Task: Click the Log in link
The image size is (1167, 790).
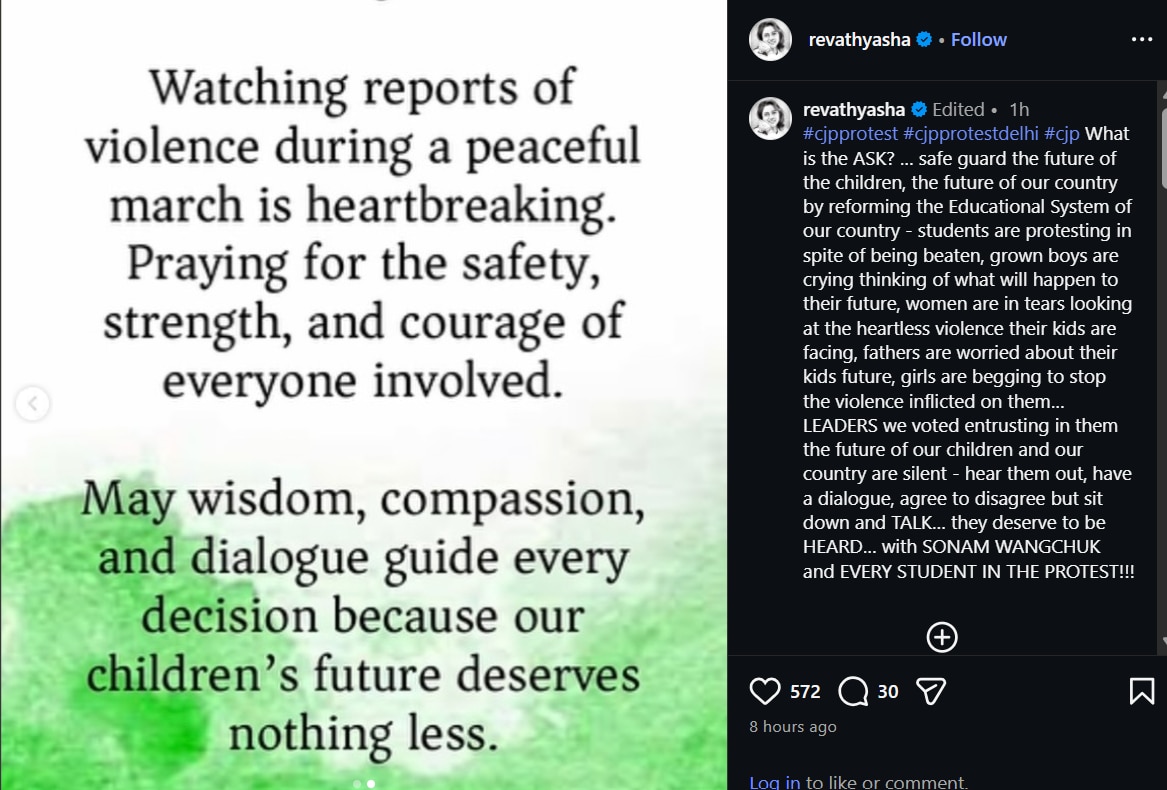Action: pyautogui.click(x=775, y=782)
